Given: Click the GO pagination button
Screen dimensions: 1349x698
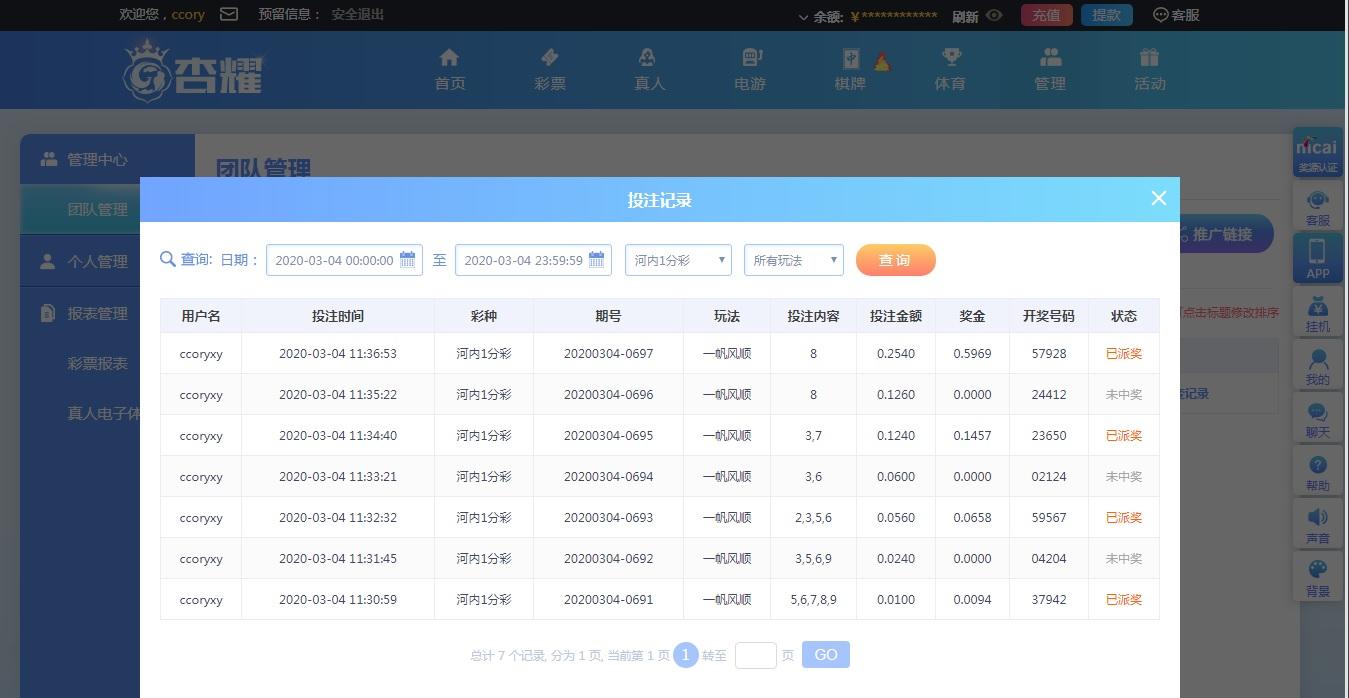Looking at the screenshot, I should coord(826,655).
